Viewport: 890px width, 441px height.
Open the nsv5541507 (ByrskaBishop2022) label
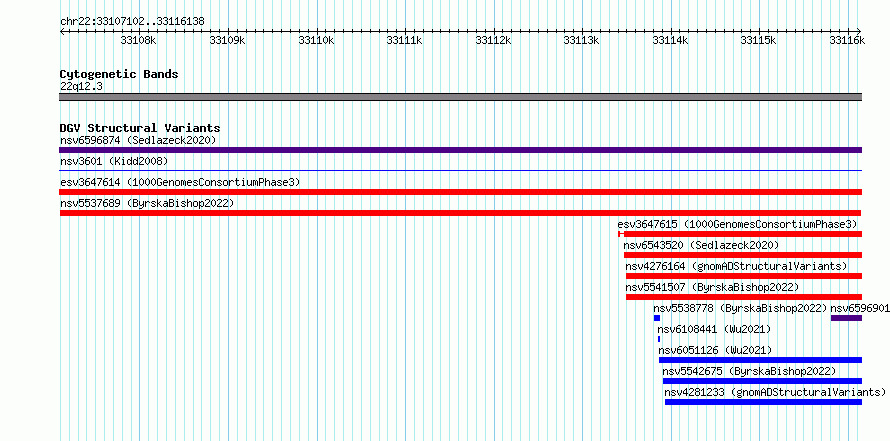(x=712, y=287)
